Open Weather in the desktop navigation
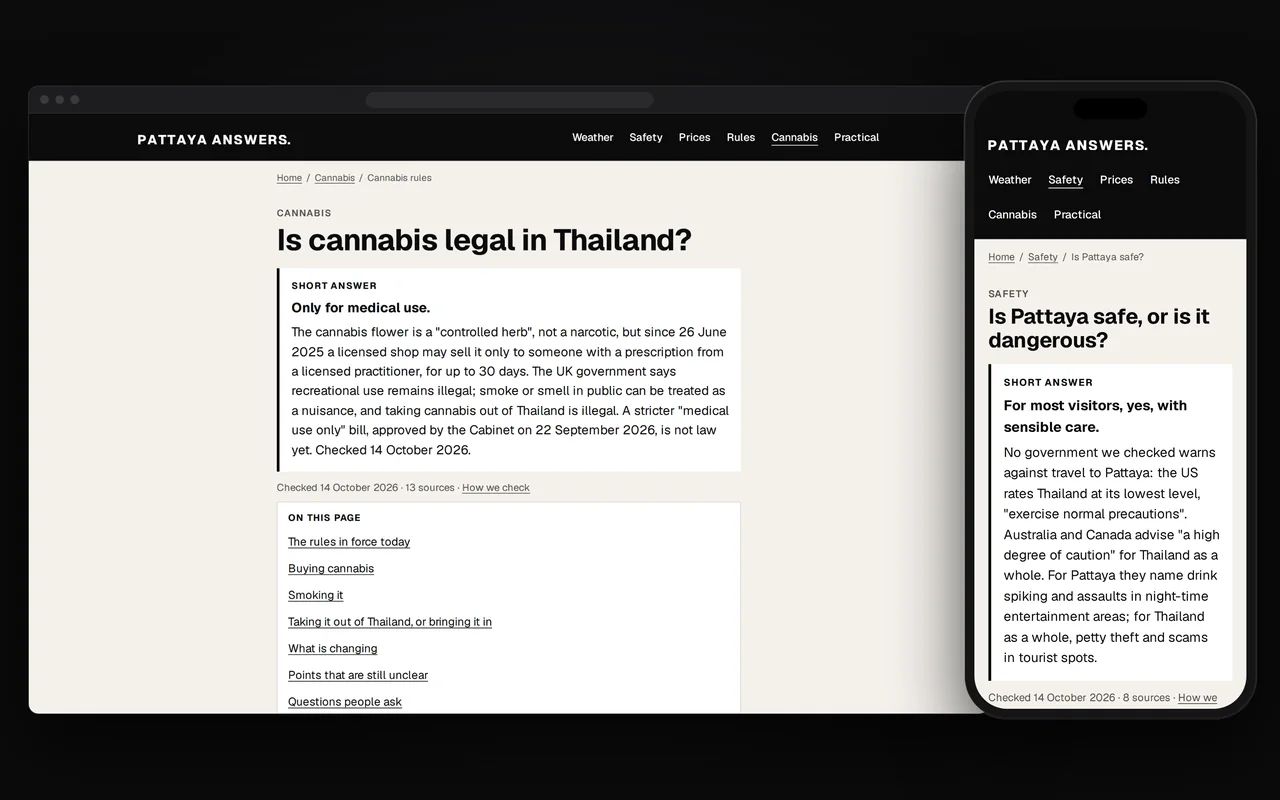The height and width of the screenshot is (800, 1280). (593, 138)
